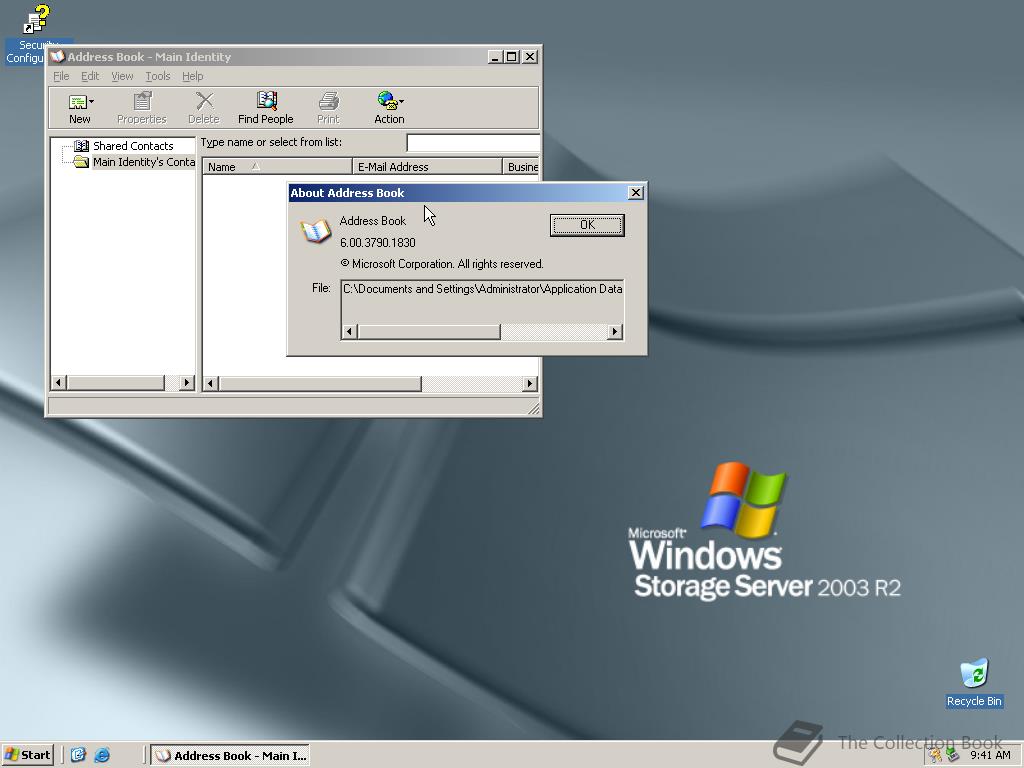Image resolution: width=1024 pixels, height=768 pixels.
Task: Minimize the Address Book window
Action: pos(496,57)
